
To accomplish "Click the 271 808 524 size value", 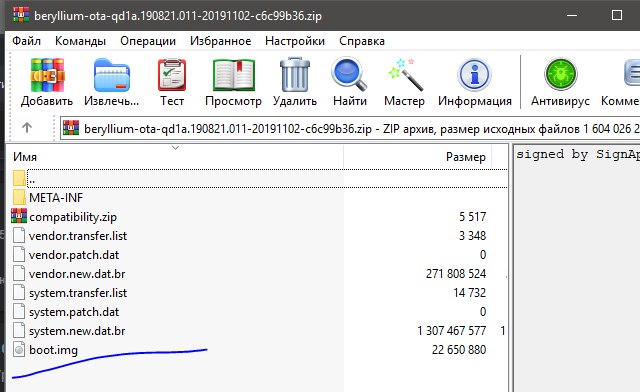I will coord(456,274).
